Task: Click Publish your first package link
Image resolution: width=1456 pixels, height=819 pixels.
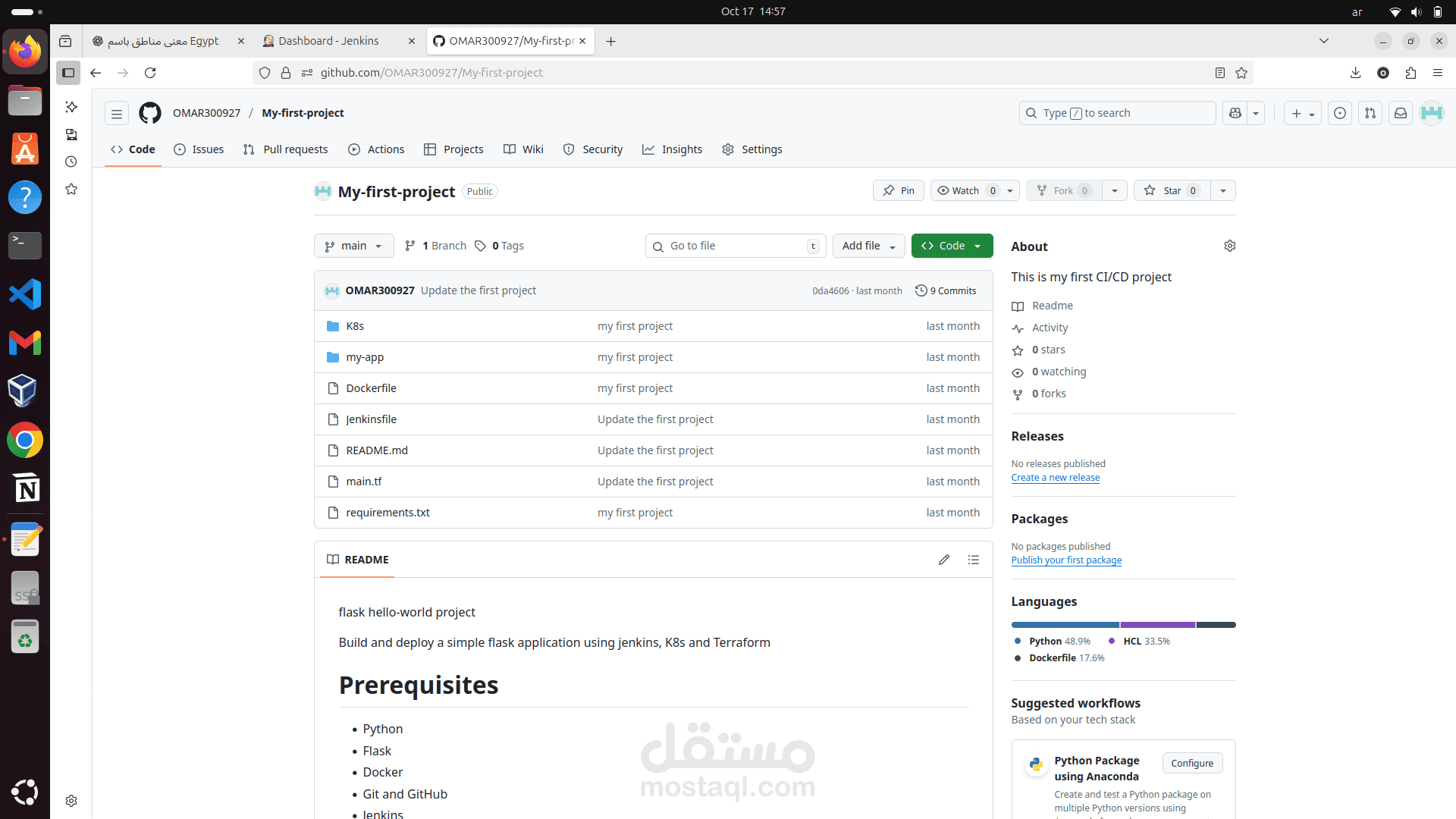Action: coord(1066,560)
